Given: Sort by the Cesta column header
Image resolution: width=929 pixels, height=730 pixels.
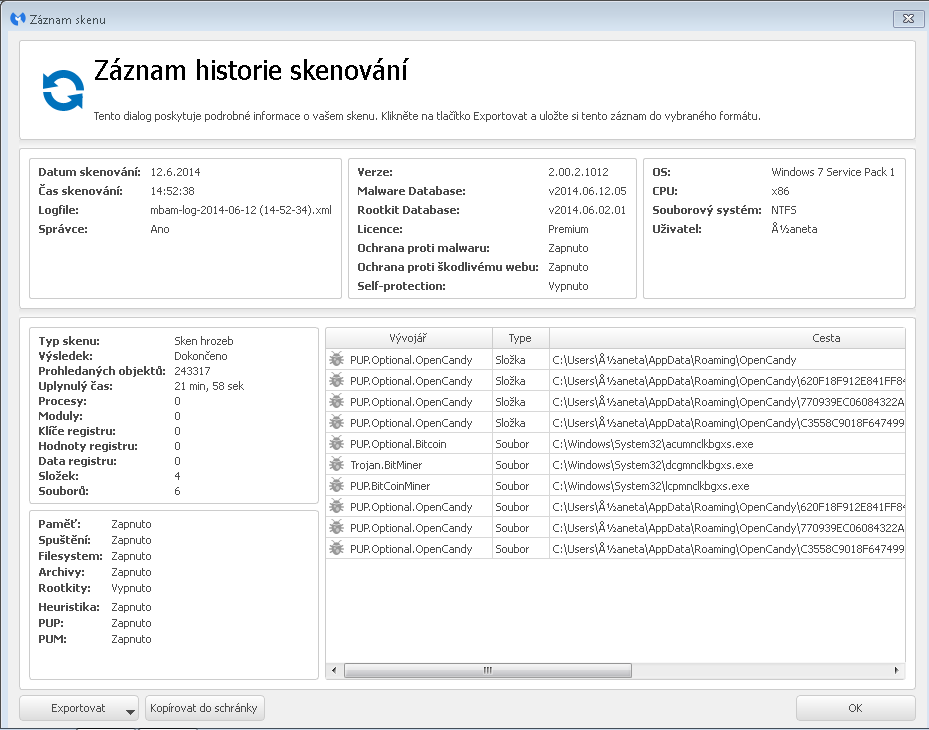Looking at the screenshot, I should pos(728,338).
